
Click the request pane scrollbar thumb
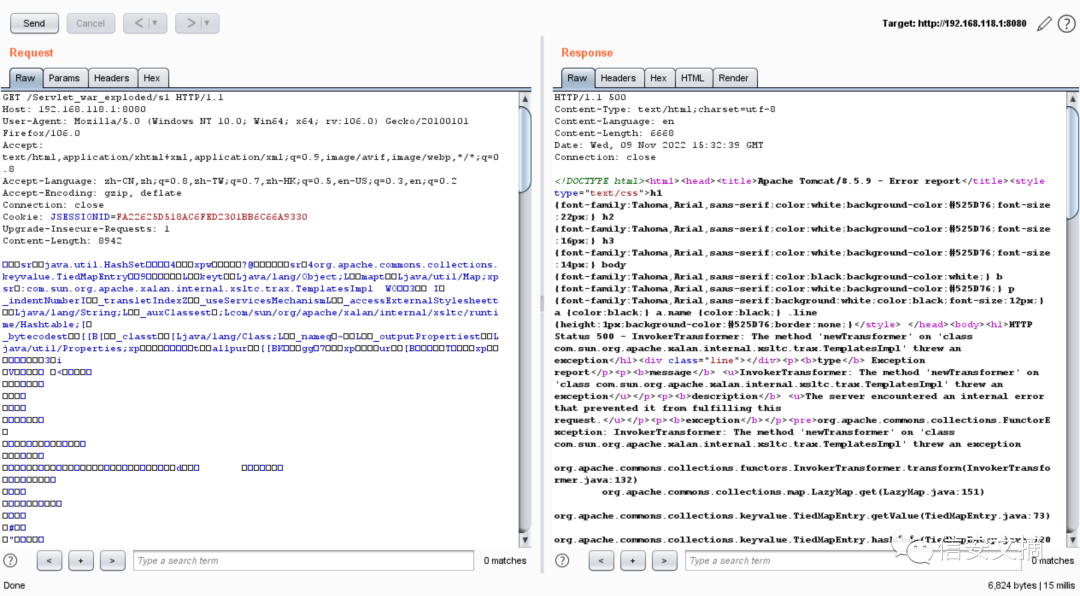pos(525,148)
